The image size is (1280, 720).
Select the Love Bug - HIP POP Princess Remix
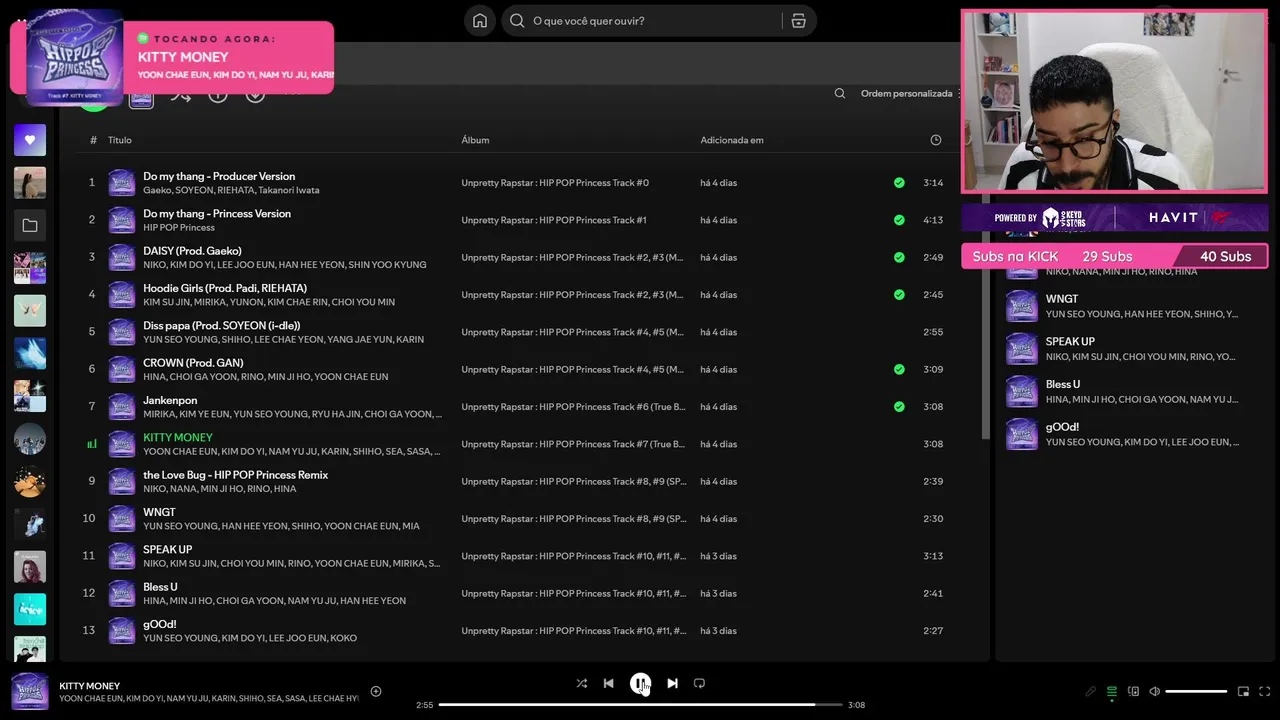click(235, 475)
